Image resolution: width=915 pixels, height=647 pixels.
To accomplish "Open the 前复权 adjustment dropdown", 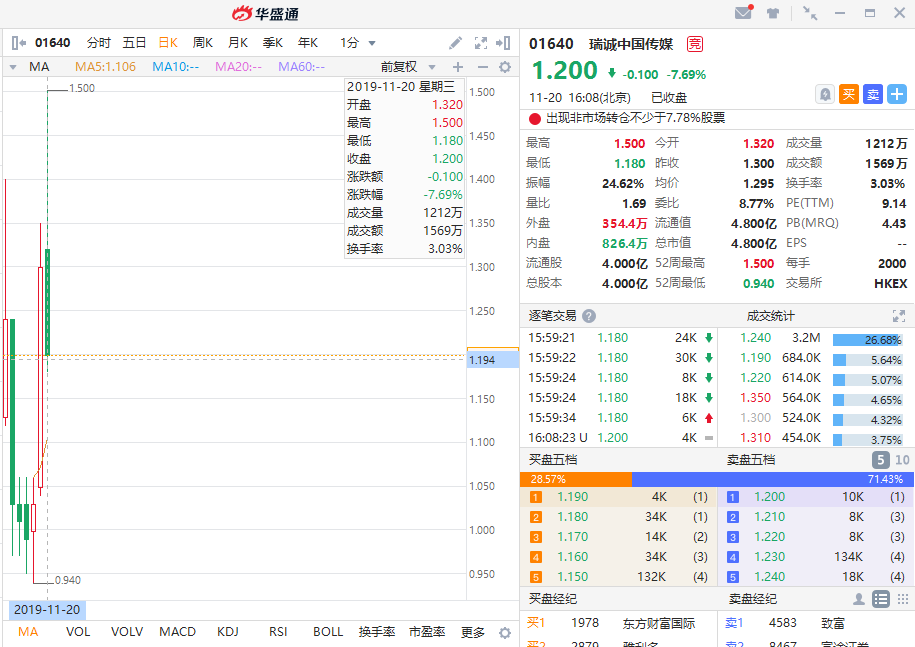I will click(x=404, y=67).
